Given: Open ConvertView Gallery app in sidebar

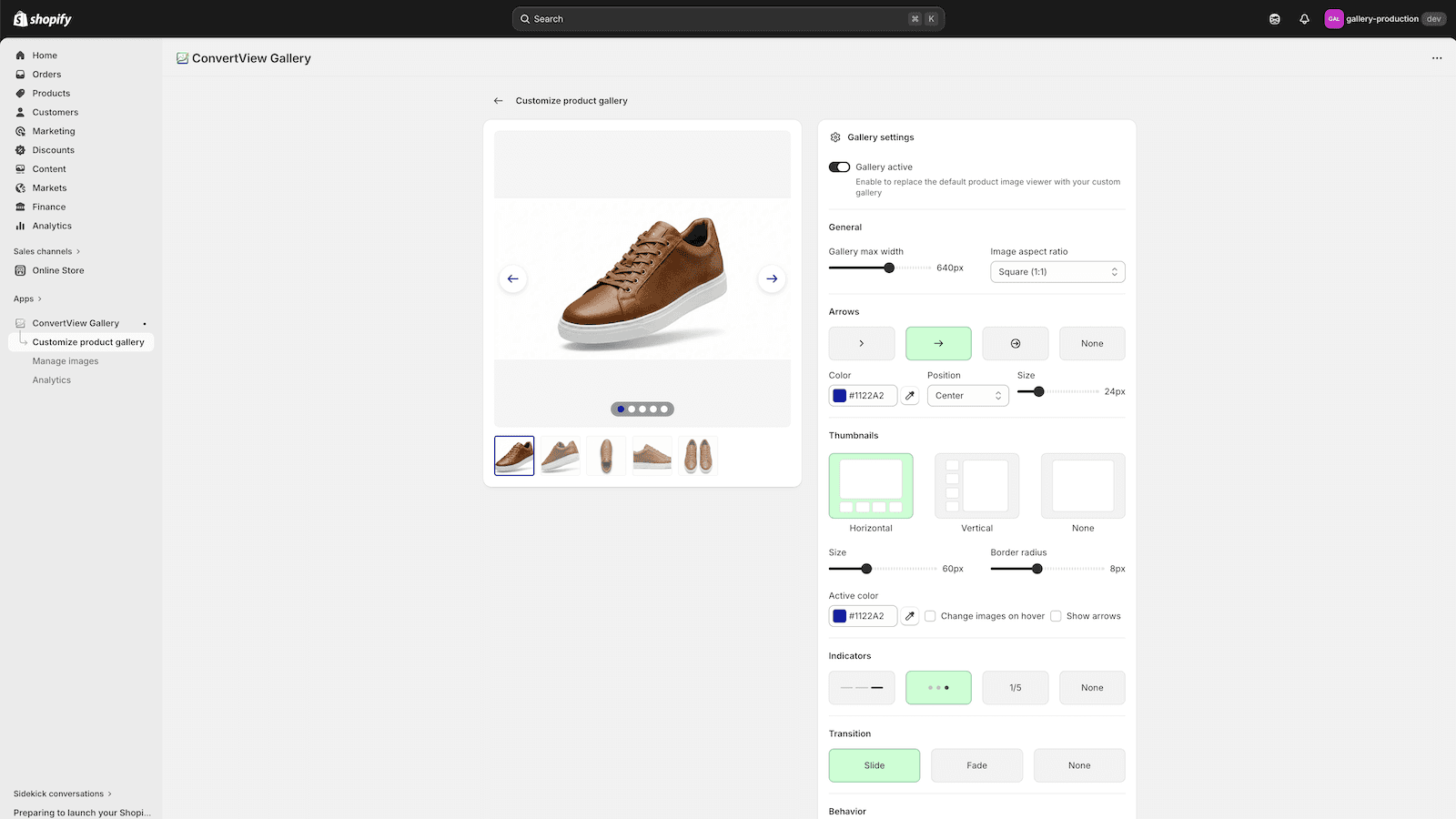Looking at the screenshot, I should [x=81, y=323].
